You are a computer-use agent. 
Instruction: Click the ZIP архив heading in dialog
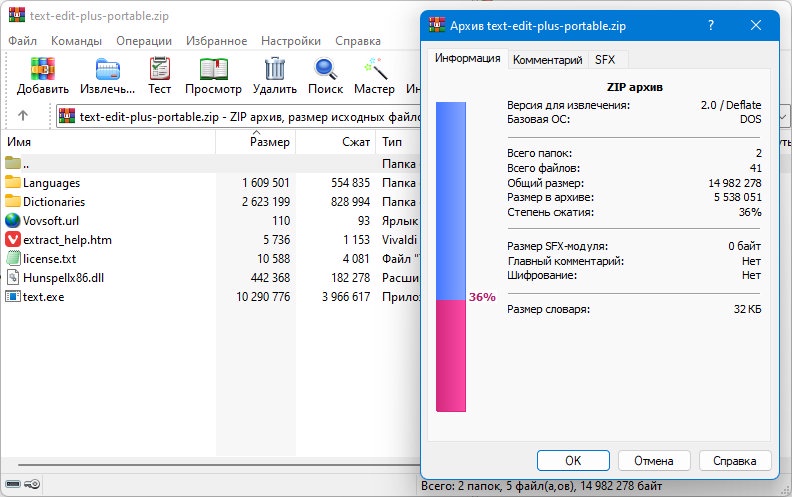(x=634, y=87)
